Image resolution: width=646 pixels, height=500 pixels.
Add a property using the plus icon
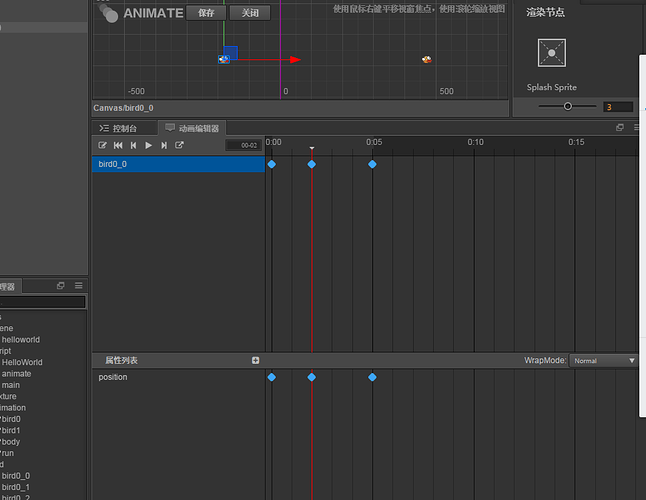255,360
